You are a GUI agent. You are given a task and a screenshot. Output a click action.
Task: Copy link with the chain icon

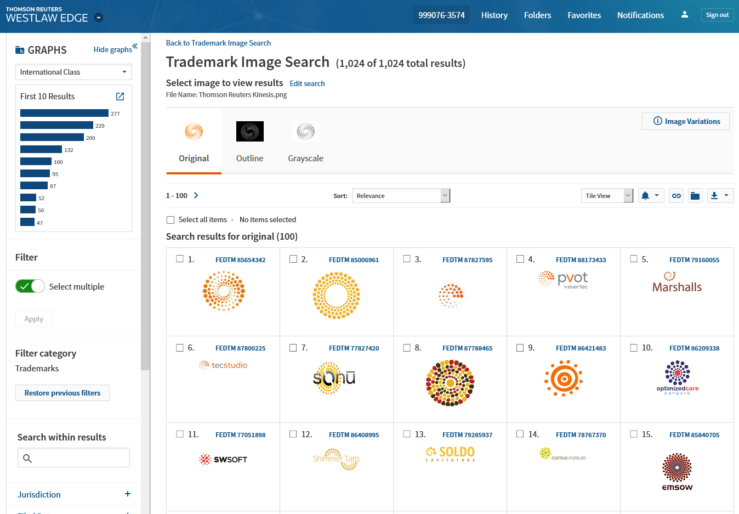[676, 196]
